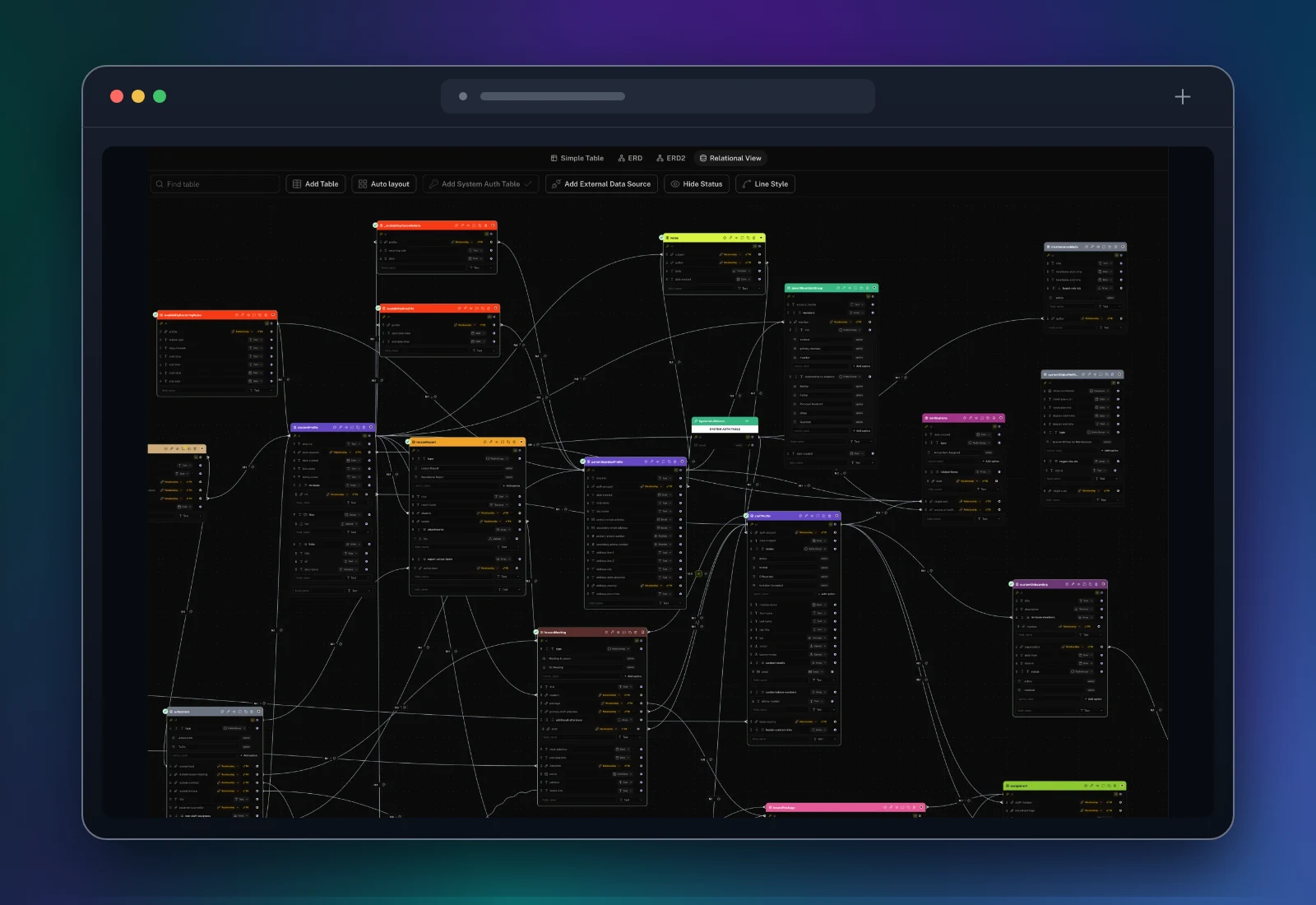Click Add option in staffProfile table
Viewport: 1316px width, 905px height.
[x=827, y=594]
